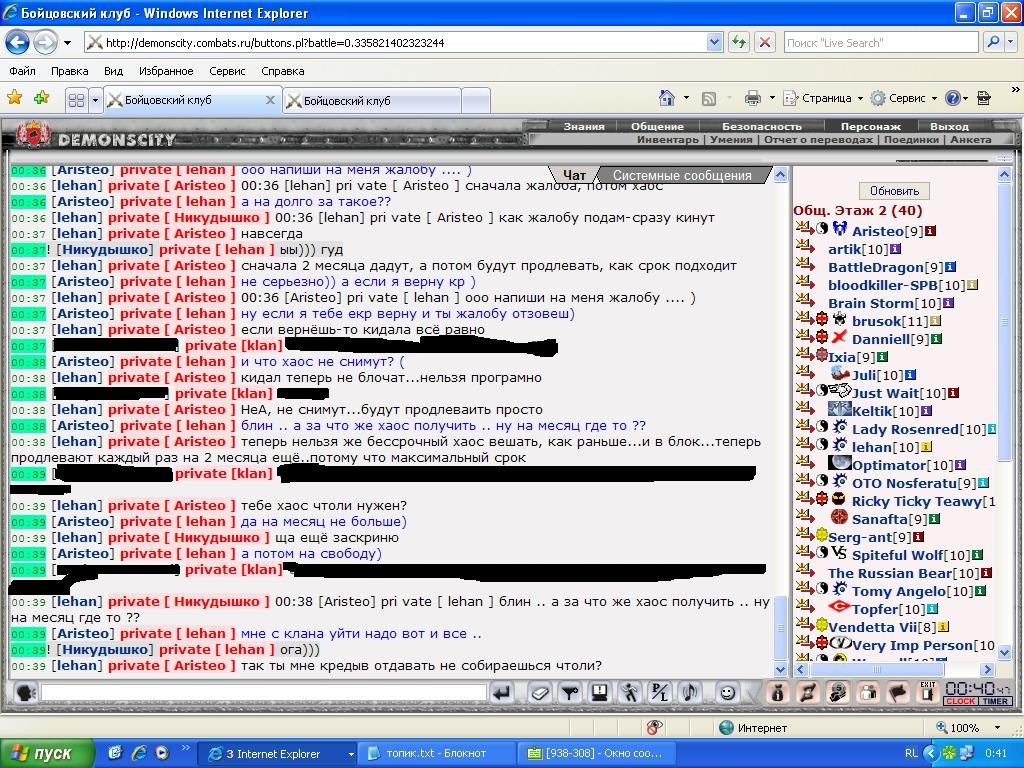Click the Выход menu item

[950, 126]
